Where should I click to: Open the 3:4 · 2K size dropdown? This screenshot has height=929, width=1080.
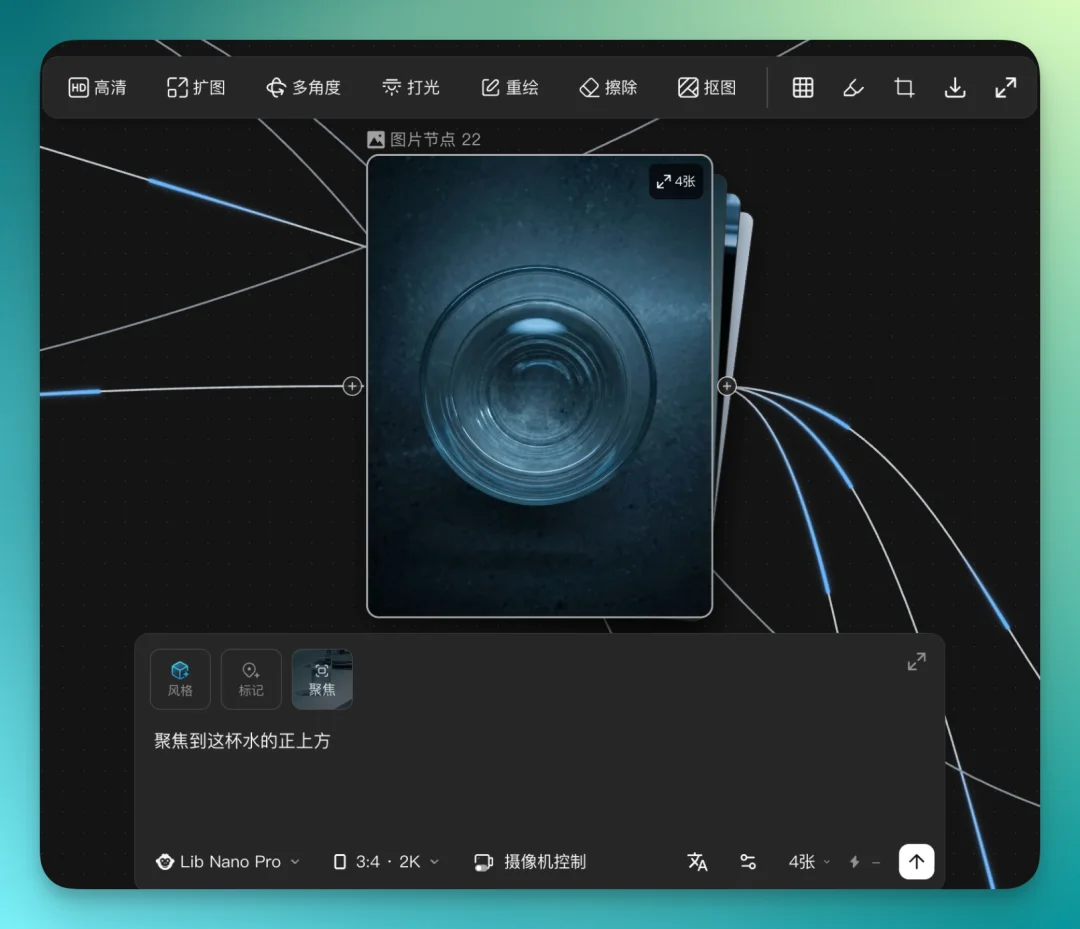click(385, 861)
